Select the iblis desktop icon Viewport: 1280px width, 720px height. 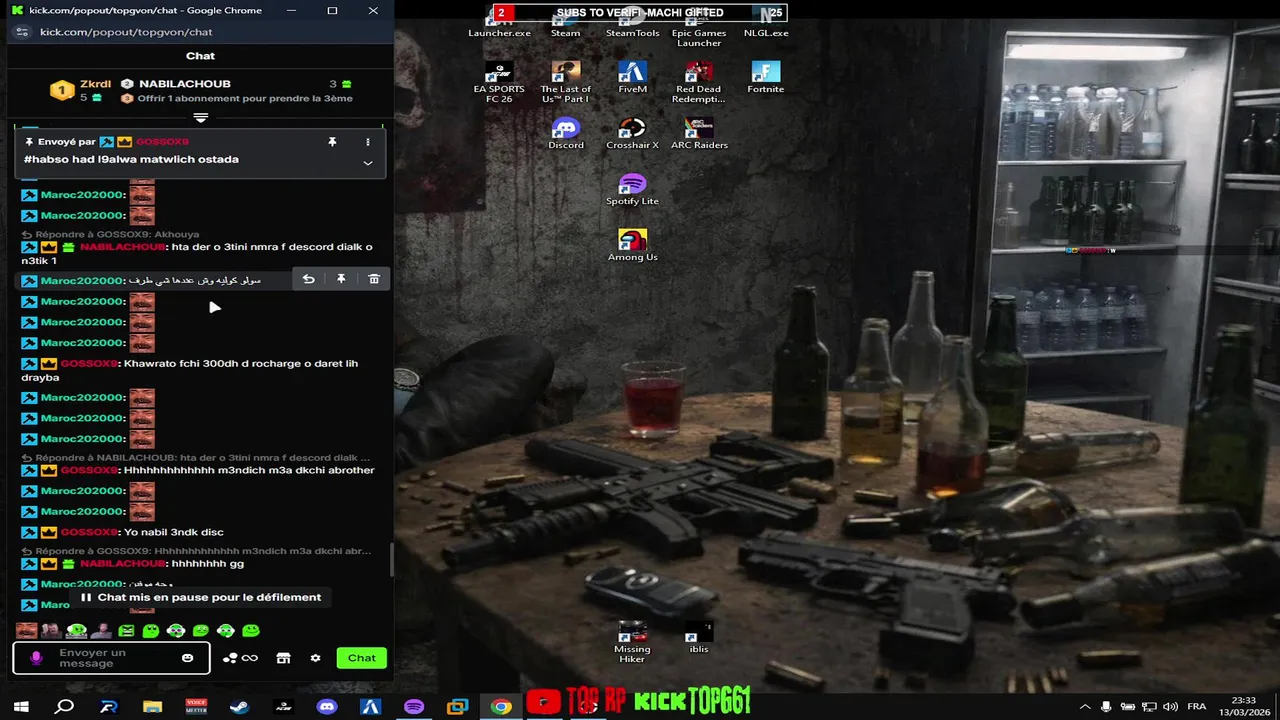(x=699, y=637)
